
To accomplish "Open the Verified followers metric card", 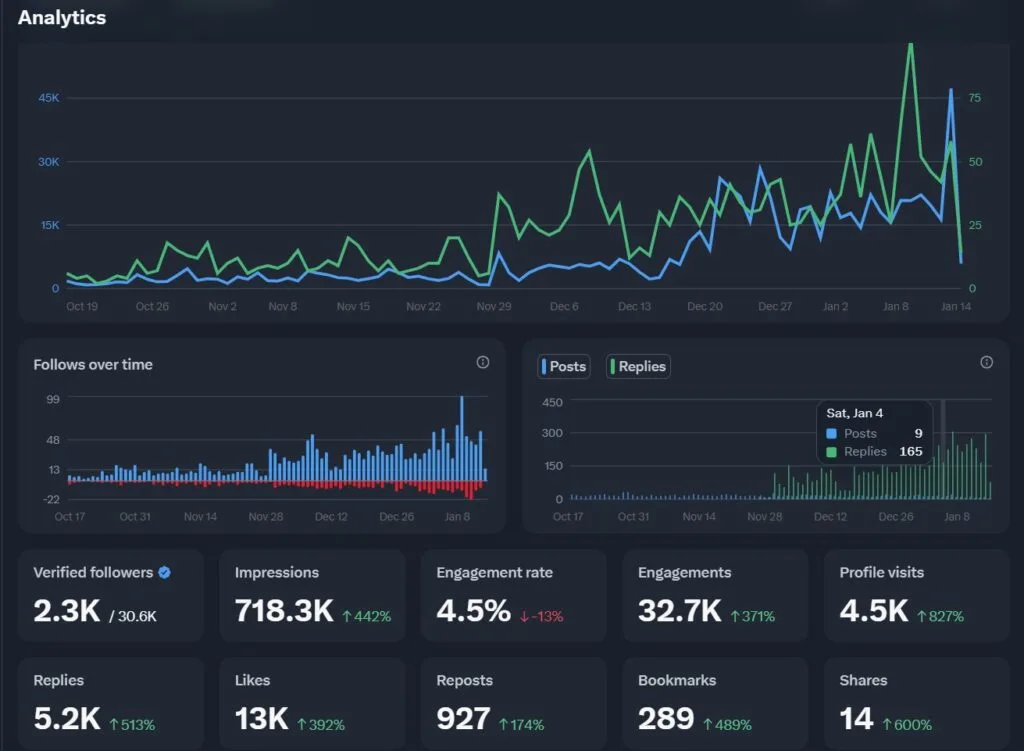I will point(110,596).
